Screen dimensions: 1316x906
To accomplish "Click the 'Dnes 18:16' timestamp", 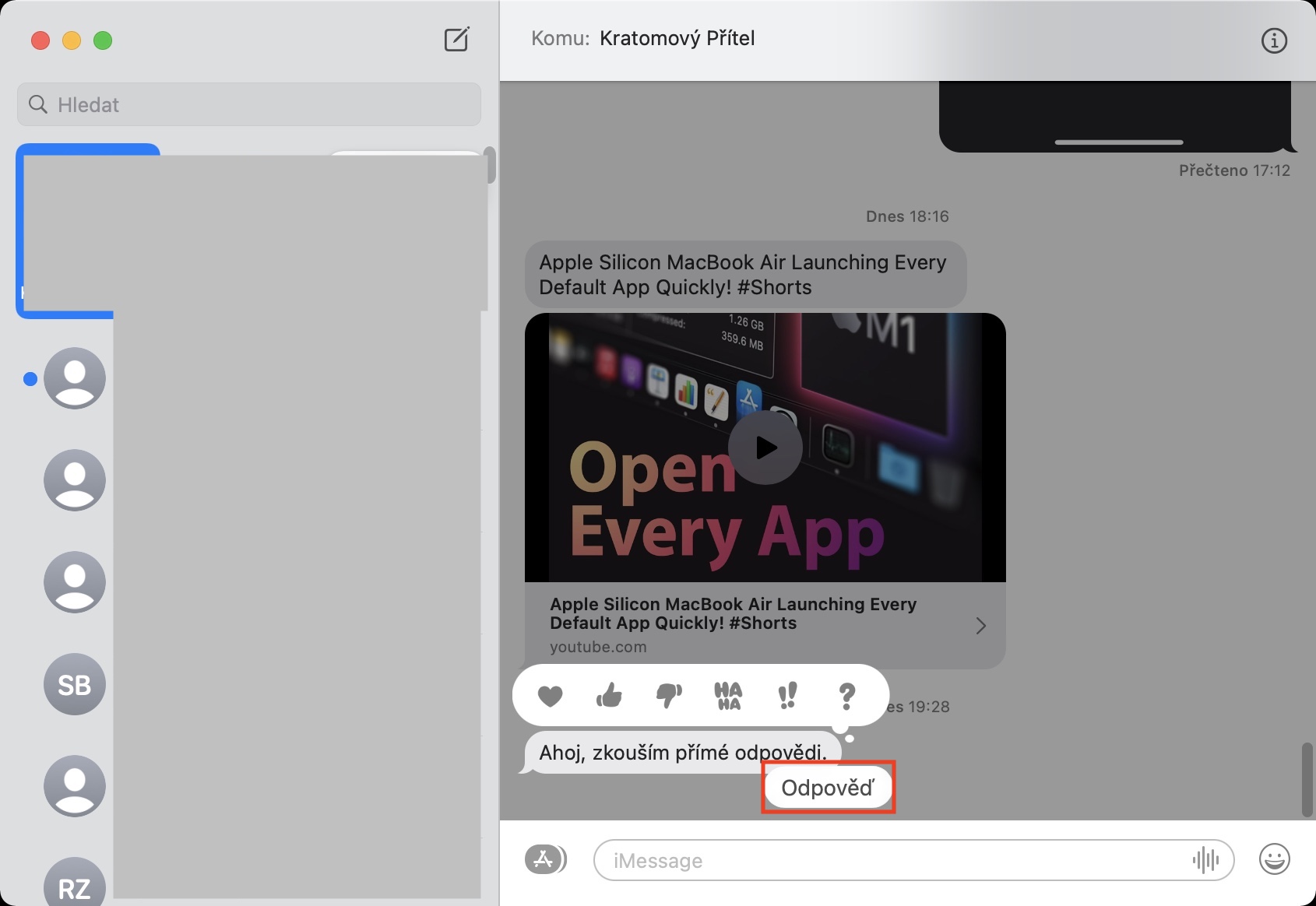I will 907,216.
